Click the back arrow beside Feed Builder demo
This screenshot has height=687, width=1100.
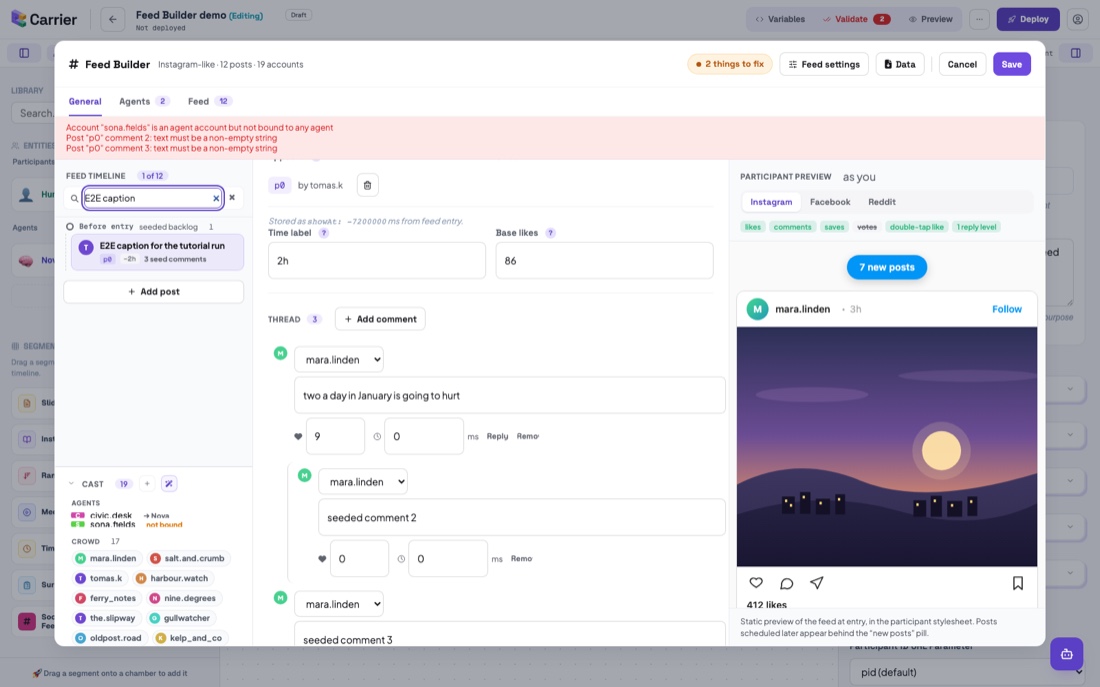[112, 19]
